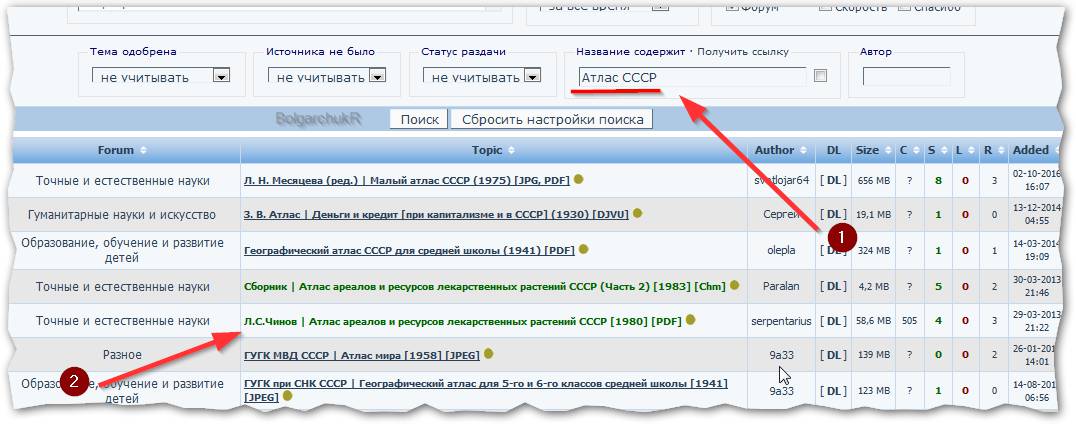The image size is (1076, 424).
Task: Open Точные и естественные науки forum in Месяцева row
Action: point(122,180)
